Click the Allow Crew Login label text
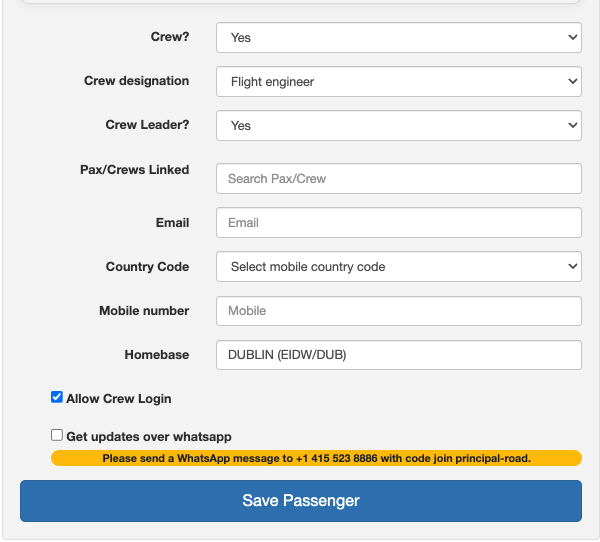600x542 pixels. [119, 399]
